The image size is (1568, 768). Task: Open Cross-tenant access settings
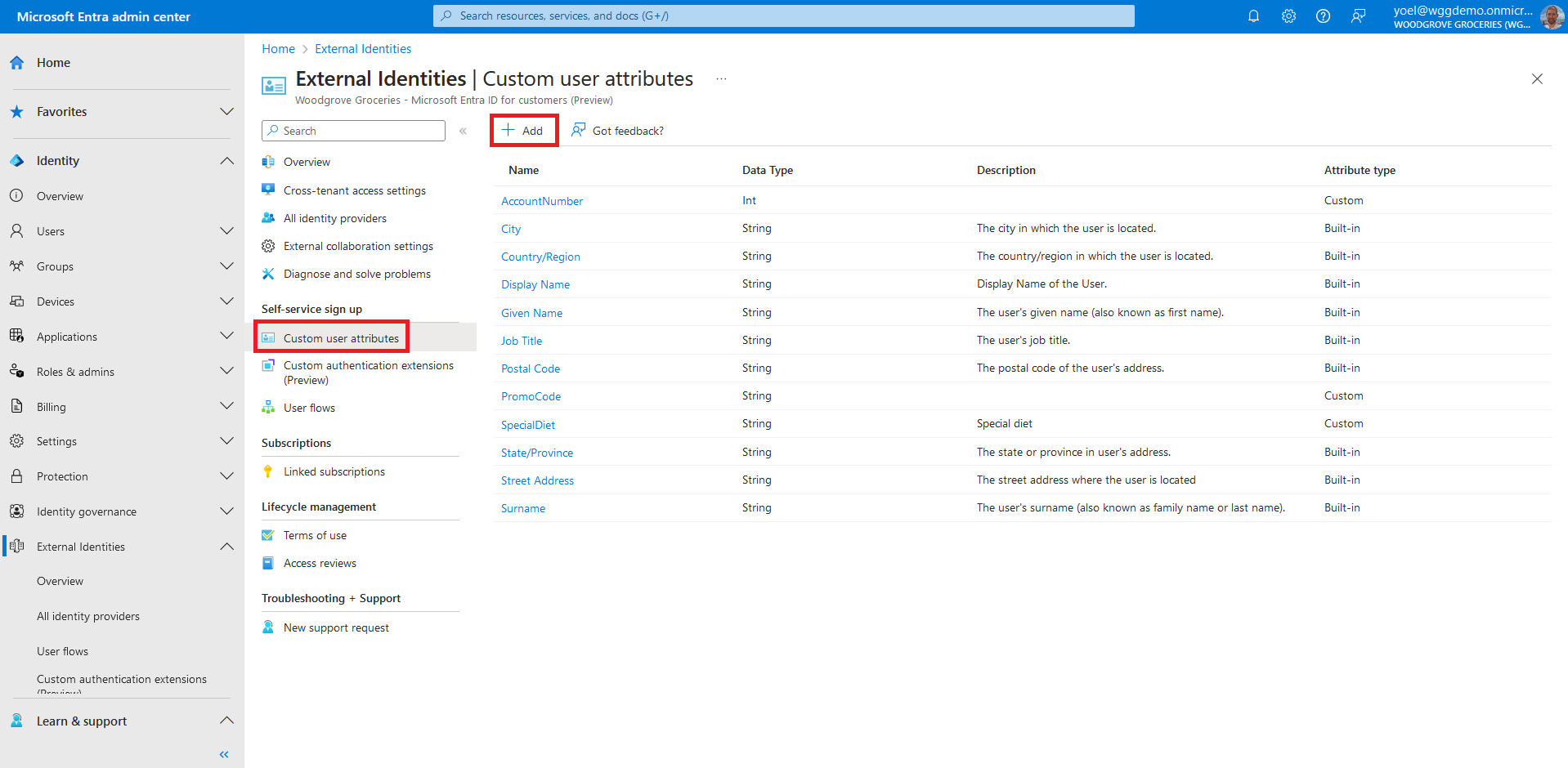(x=354, y=190)
